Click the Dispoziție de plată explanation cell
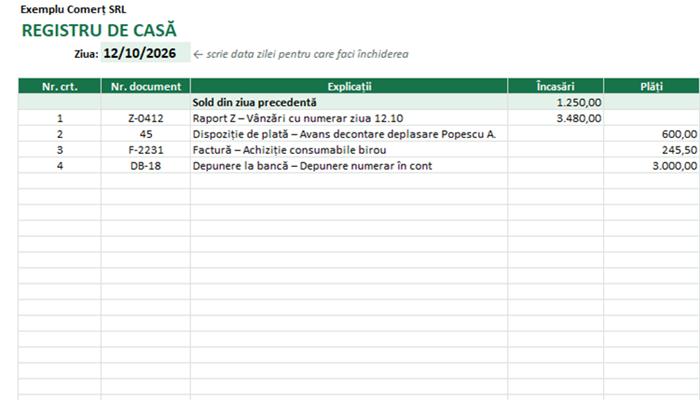This screenshot has width=700, height=400. (349, 134)
